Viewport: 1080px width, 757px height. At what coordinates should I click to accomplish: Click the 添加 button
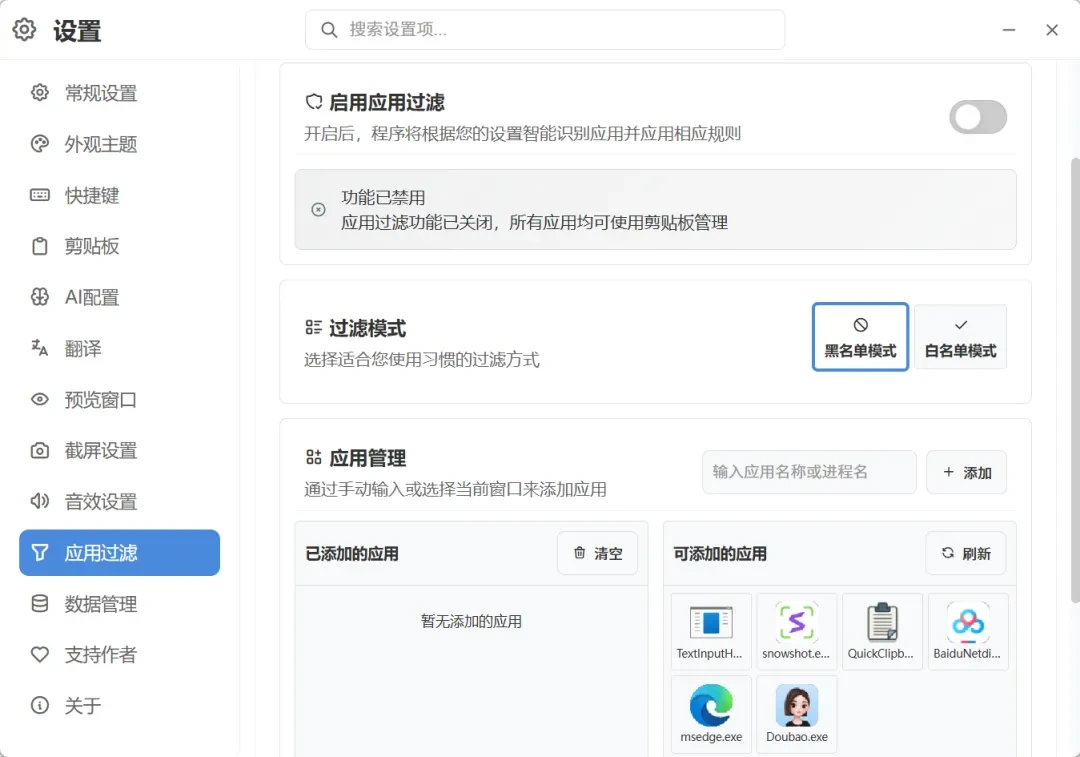pos(966,472)
